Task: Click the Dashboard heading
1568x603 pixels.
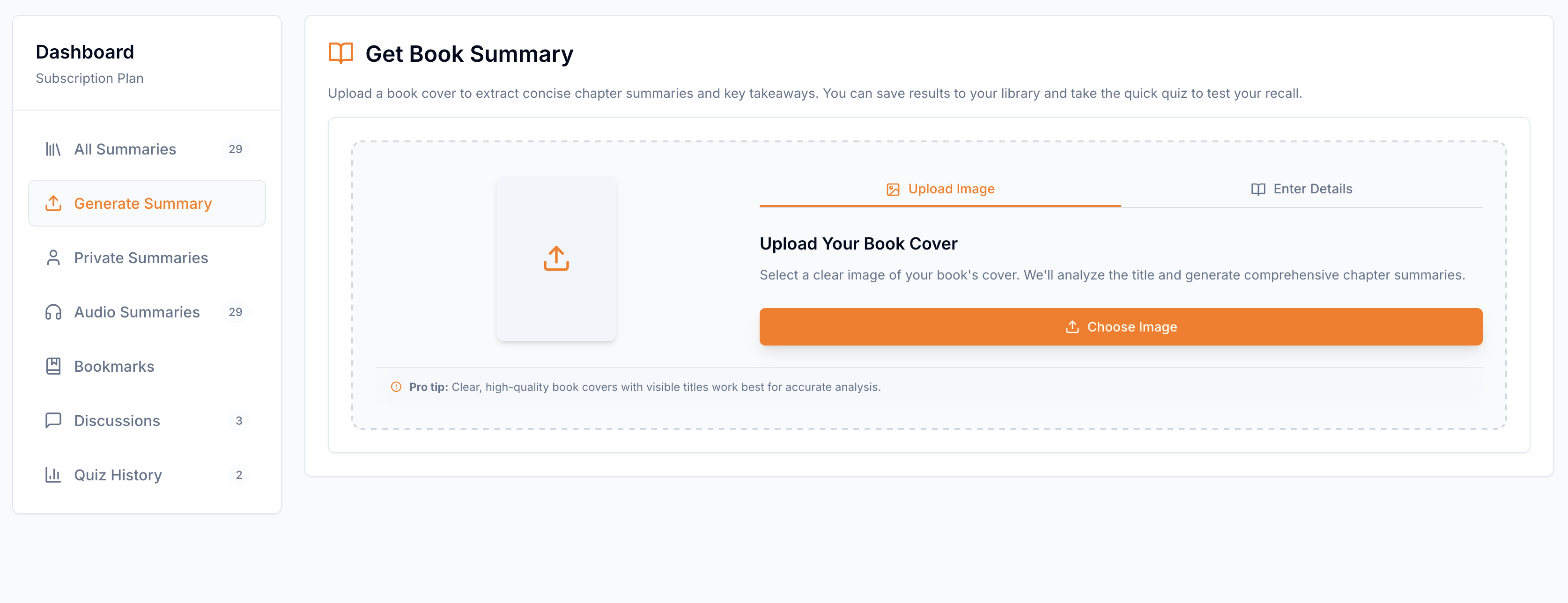Action: point(85,52)
